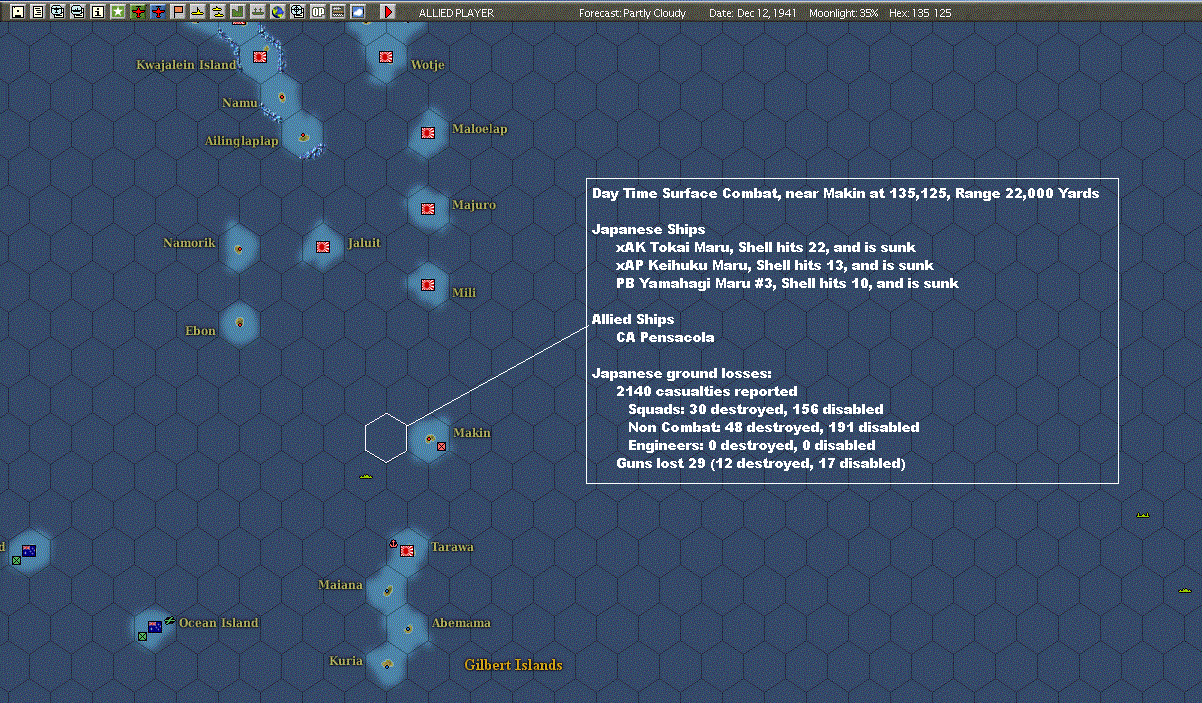Click the 'Day Time Surface Combat' report heading
Image resolution: width=1202 pixels, height=703 pixels.
[x=845, y=193]
